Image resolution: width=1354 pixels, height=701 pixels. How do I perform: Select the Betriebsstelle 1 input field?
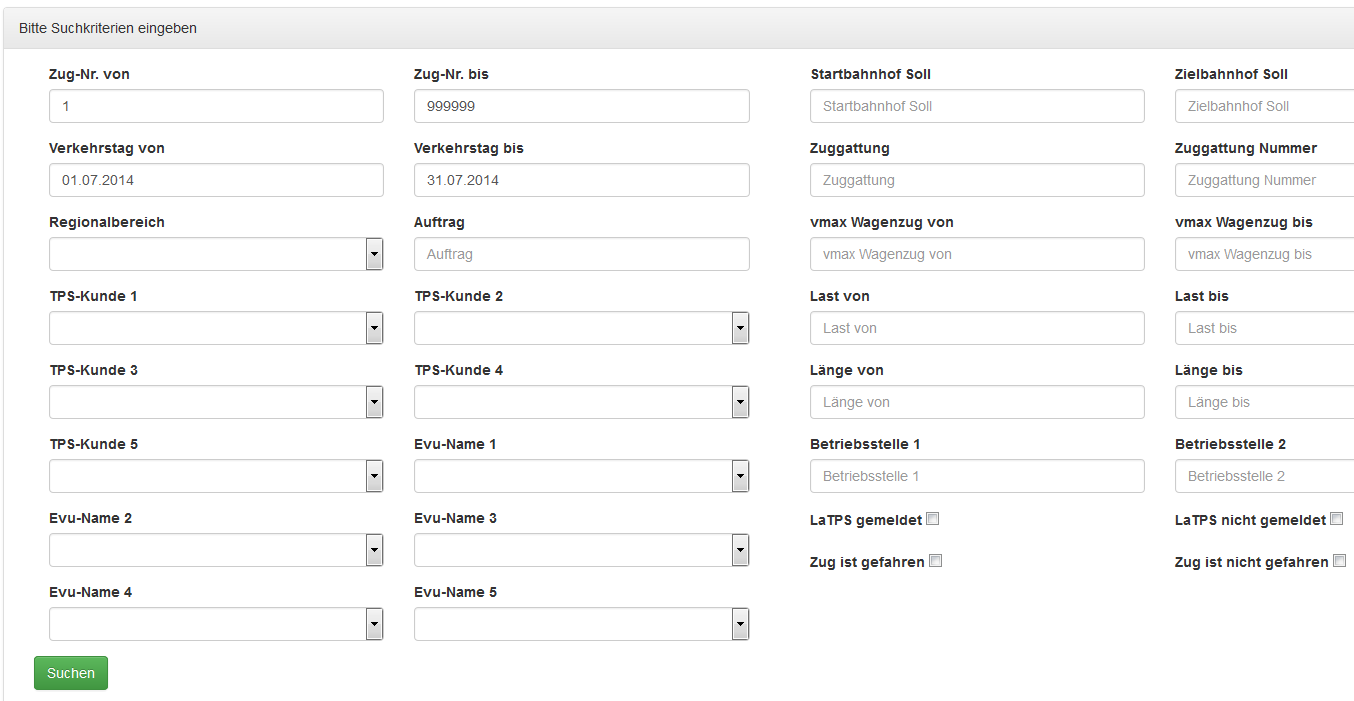tap(977, 476)
